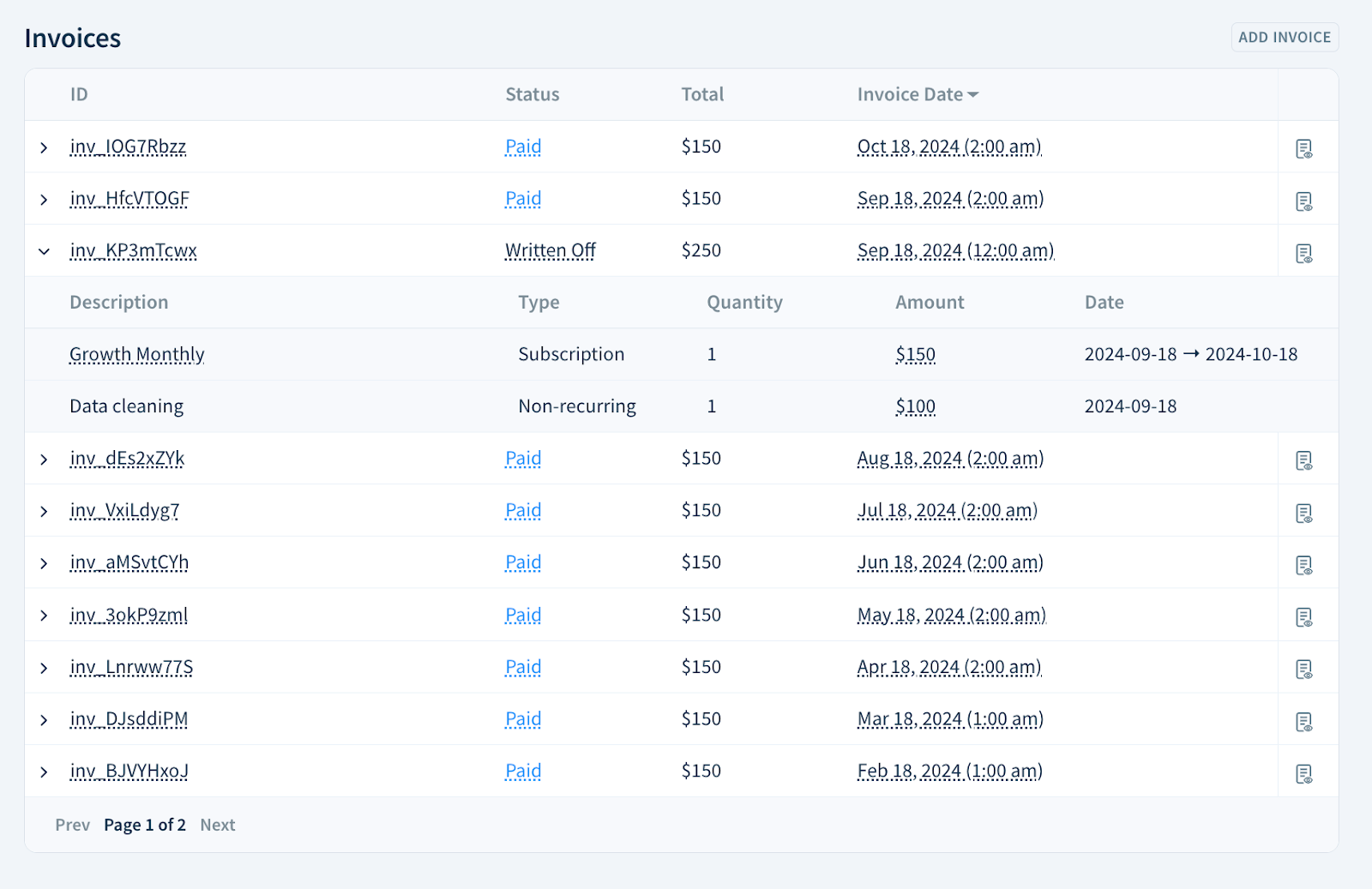Expand the inv_aMSvtCYh row details

[x=44, y=563]
